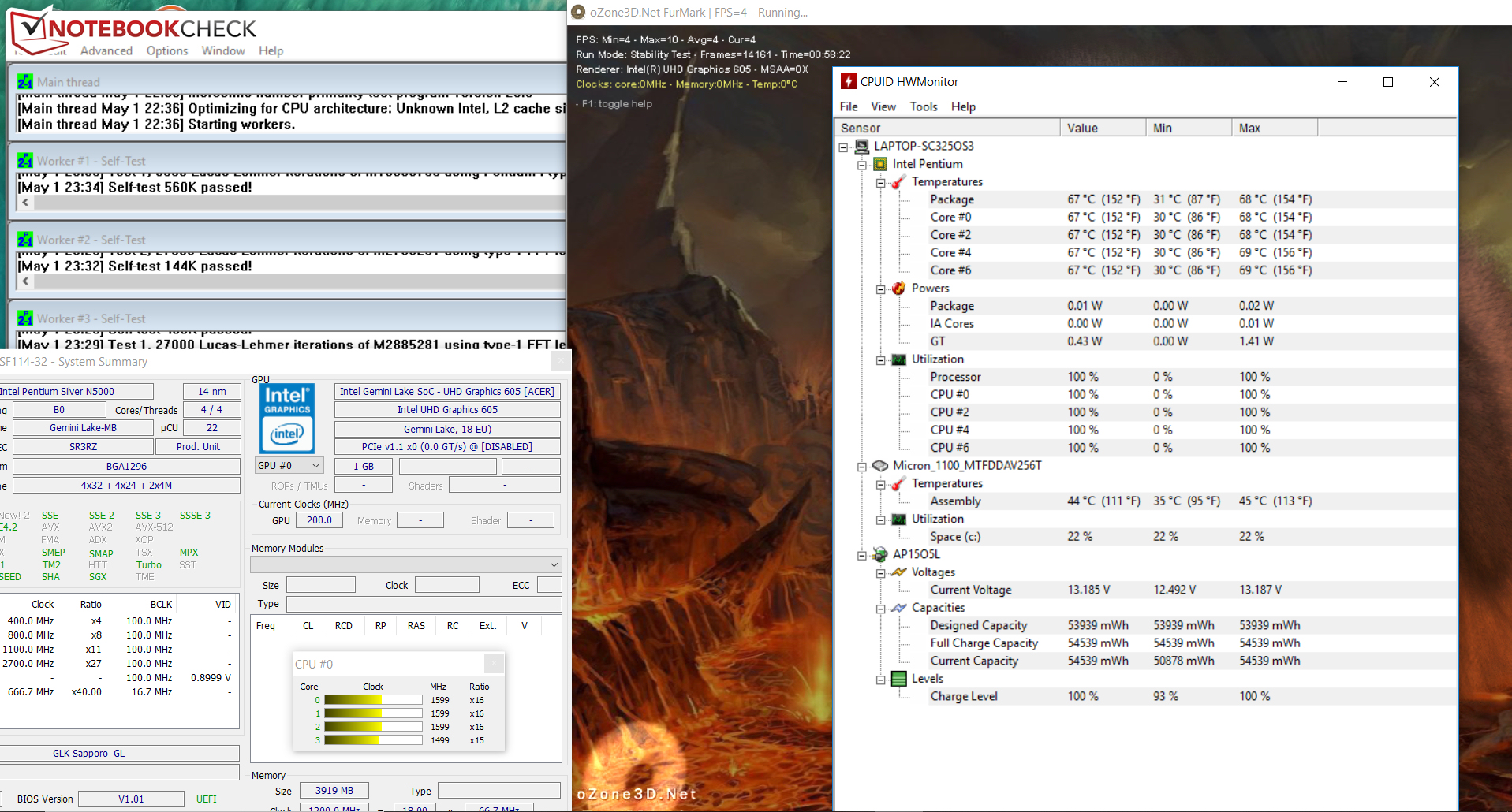
Task: Click the Worker #3 Self-Test window icon
Action: (25, 318)
